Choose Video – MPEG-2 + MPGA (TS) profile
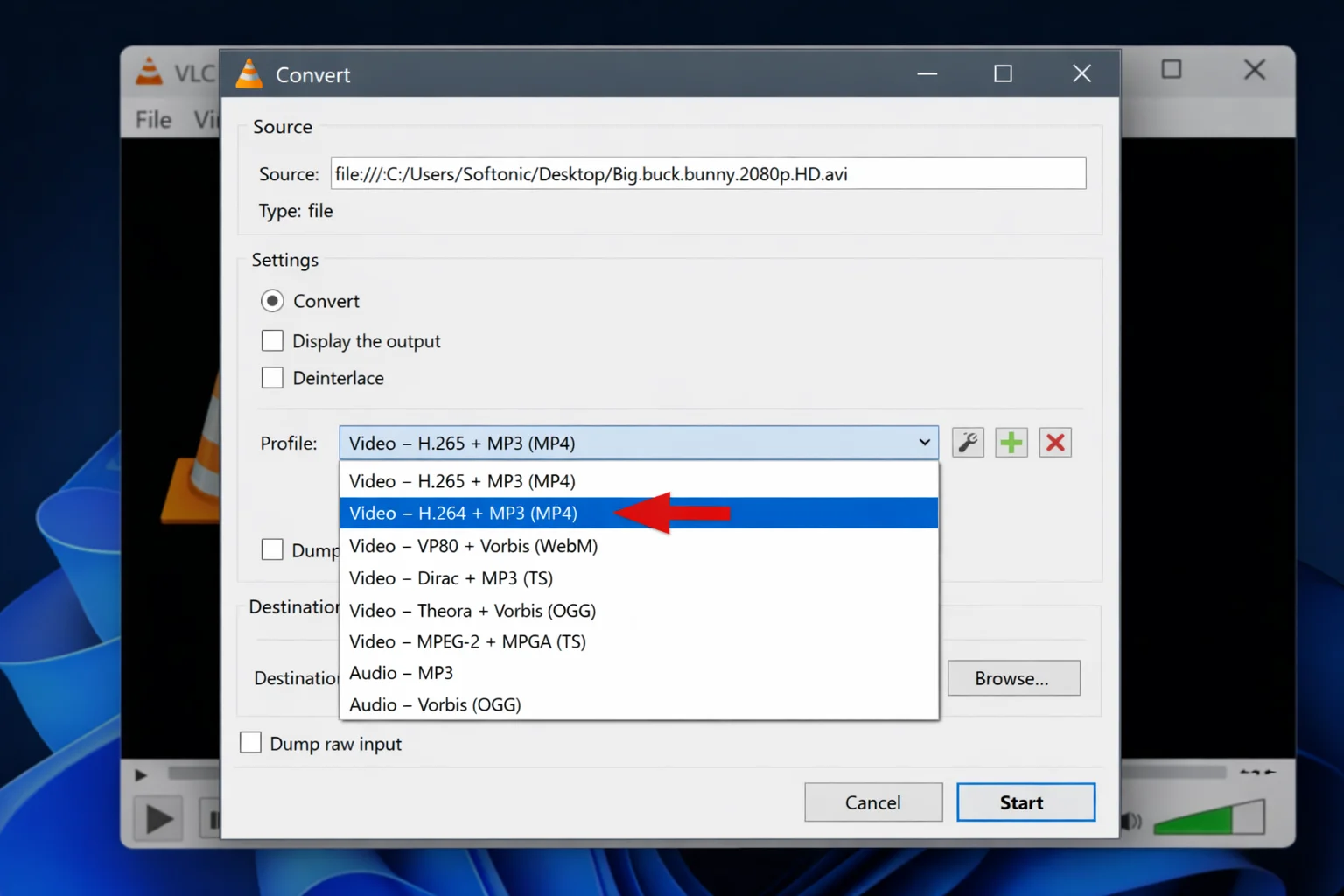Screen dimensions: 1344x896 639,641
